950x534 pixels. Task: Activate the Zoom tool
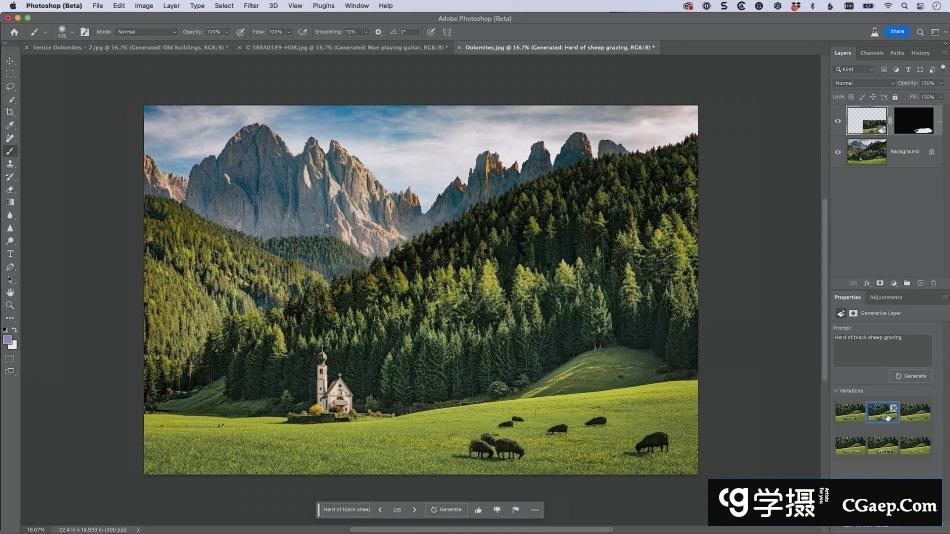(10, 305)
